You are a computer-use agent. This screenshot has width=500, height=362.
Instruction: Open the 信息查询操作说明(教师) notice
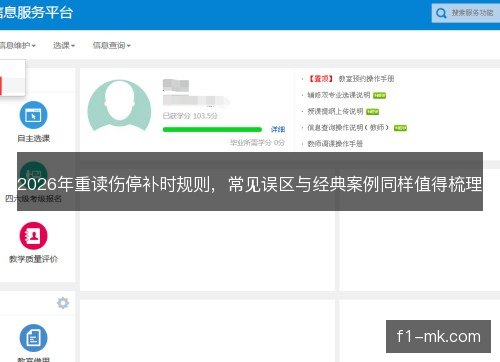pyautogui.click(x=348, y=128)
